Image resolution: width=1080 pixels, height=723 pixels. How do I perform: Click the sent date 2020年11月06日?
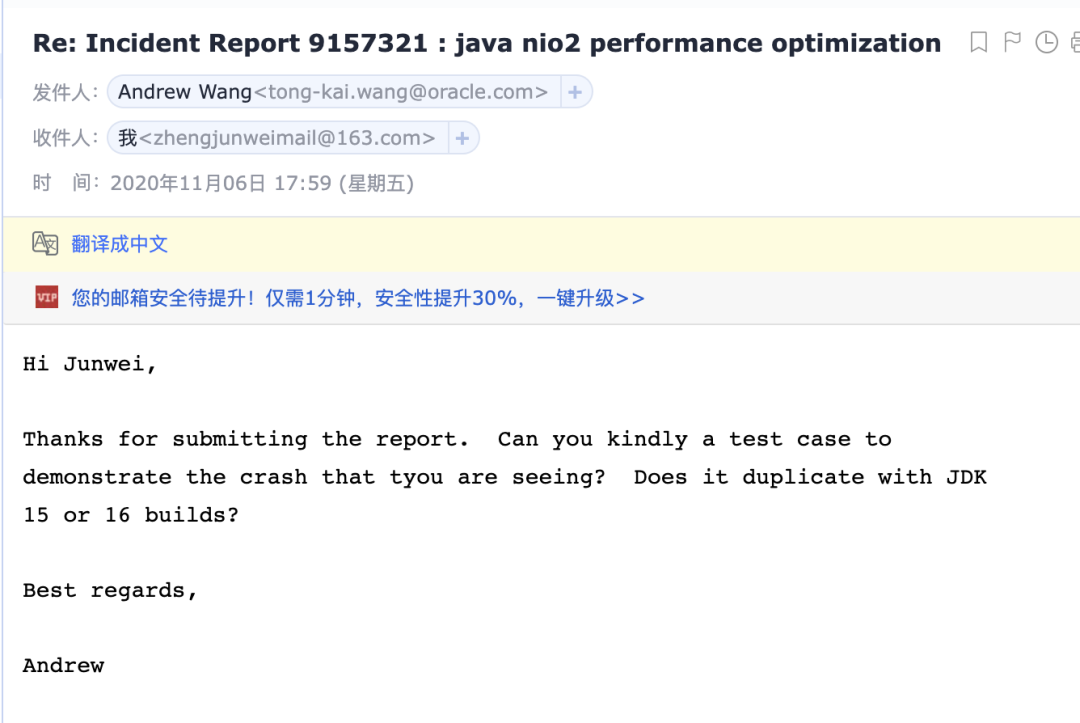click(x=188, y=183)
